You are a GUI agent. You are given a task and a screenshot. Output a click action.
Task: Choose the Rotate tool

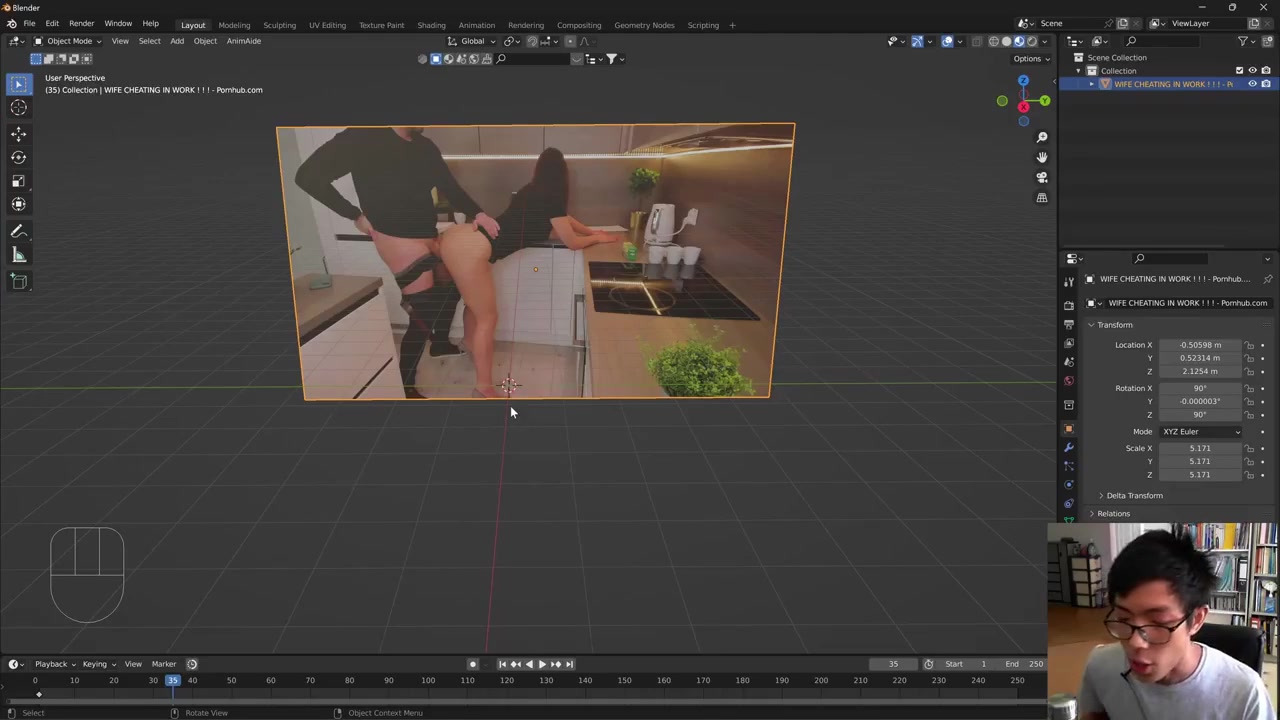(x=18, y=157)
